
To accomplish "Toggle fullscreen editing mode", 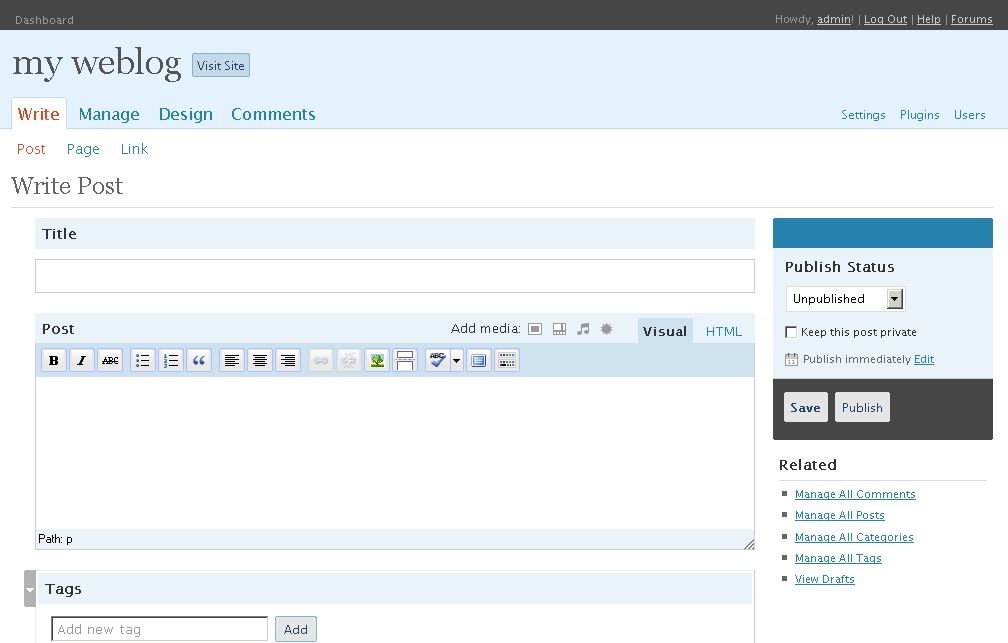I will coord(478,360).
